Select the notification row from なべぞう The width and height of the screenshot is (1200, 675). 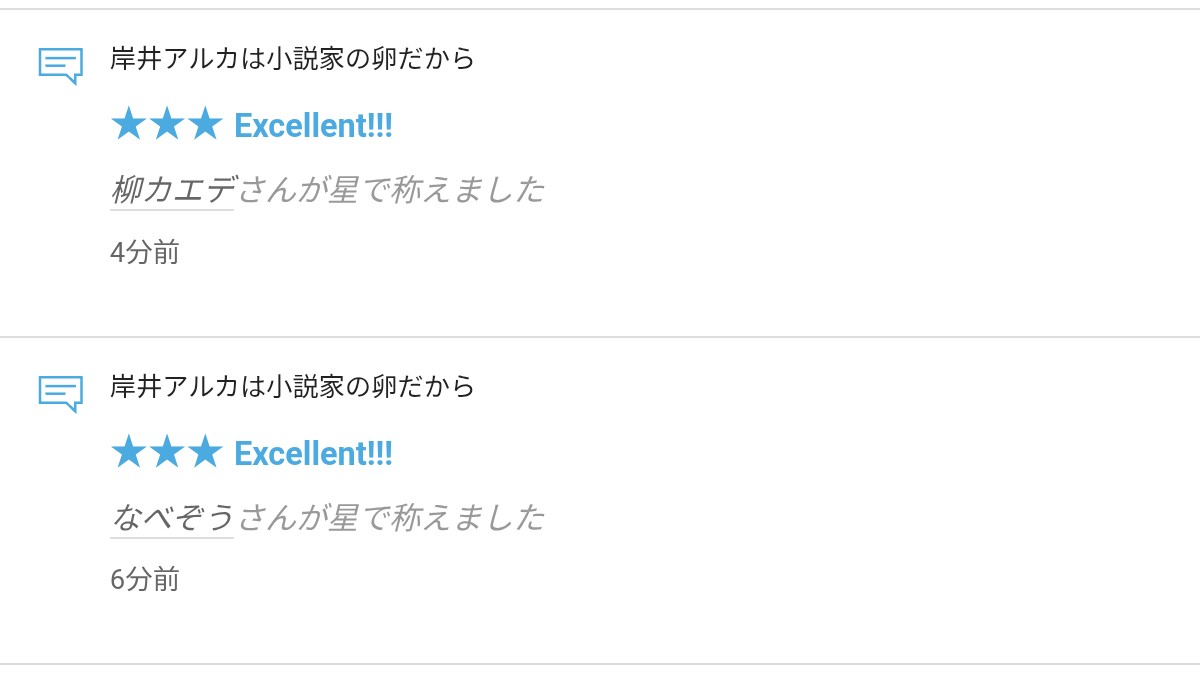point(600,501)
